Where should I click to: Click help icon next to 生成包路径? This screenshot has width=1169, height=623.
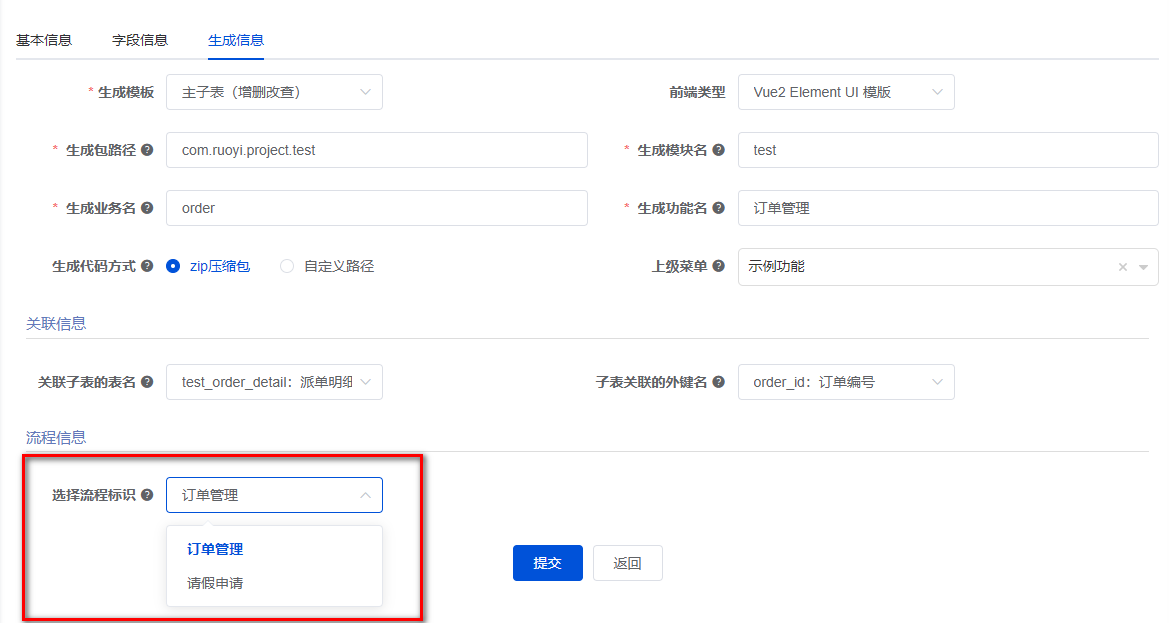148,150
